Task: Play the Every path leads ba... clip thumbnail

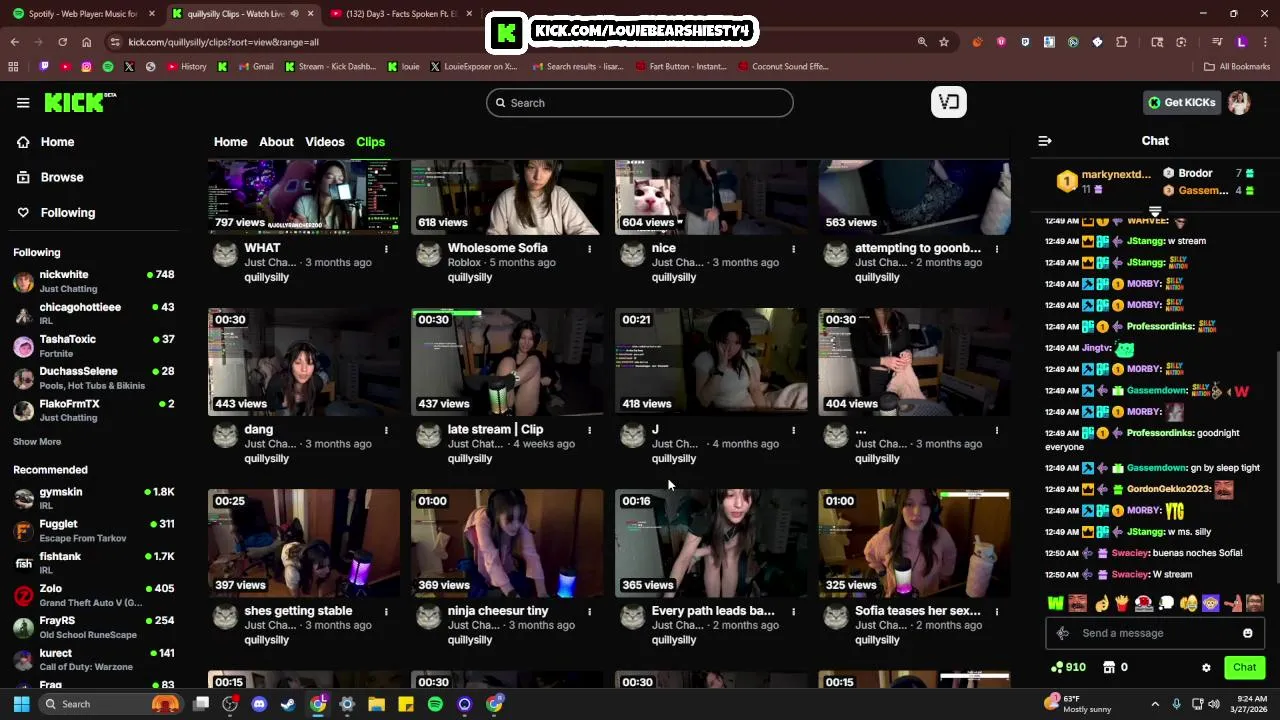Action: click(711, 542)
